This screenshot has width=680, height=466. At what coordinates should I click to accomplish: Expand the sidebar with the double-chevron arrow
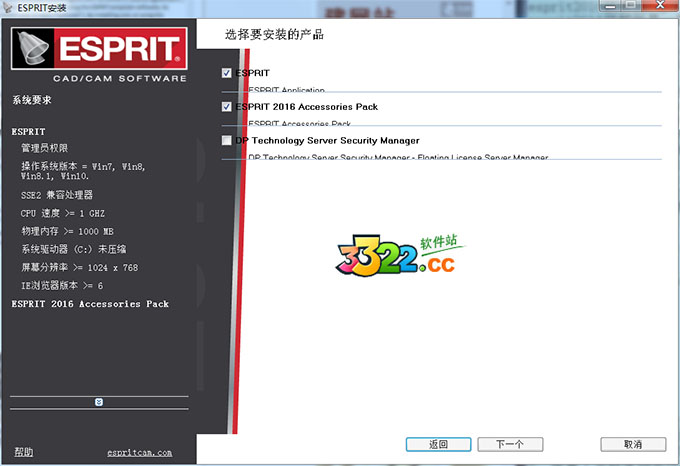pyautogui.click(x=99, y=402)
